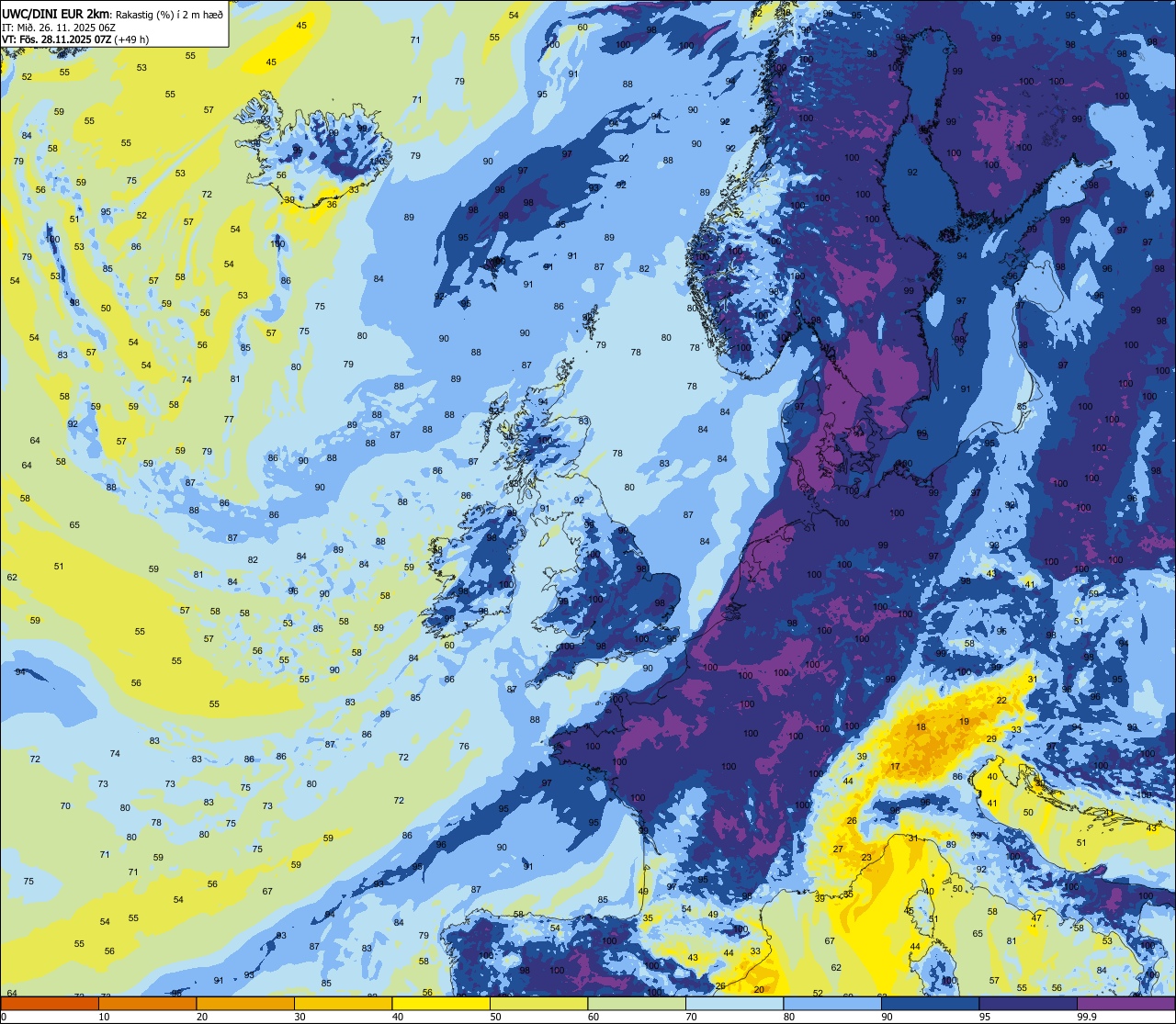Screen dimensions: 1176x1024
Task: Click the 20–30% amber legend swatch
Action: click(245, 1004)
